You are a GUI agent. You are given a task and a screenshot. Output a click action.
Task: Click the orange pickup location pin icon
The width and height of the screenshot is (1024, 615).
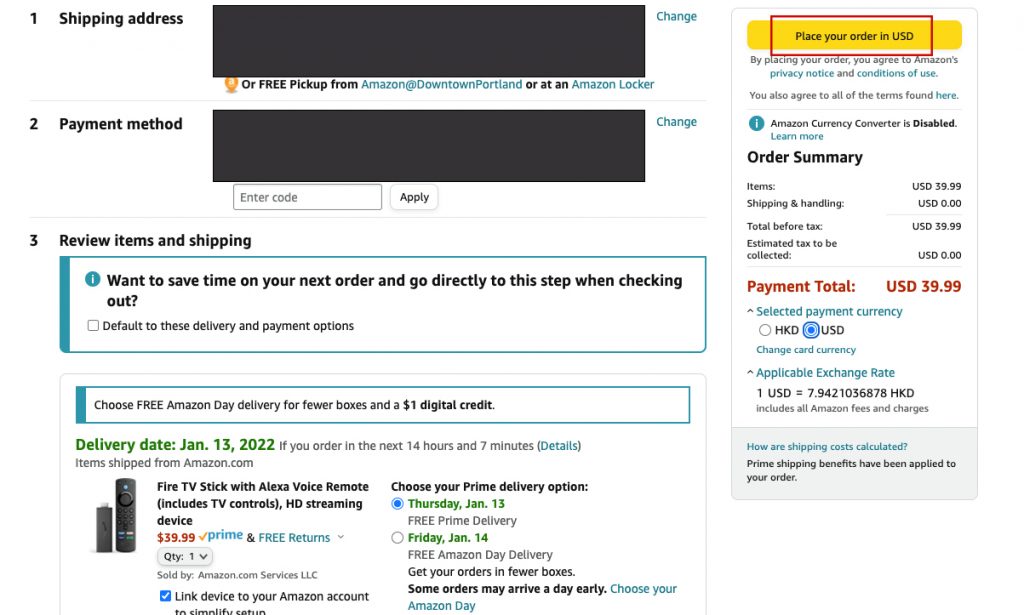231,84
